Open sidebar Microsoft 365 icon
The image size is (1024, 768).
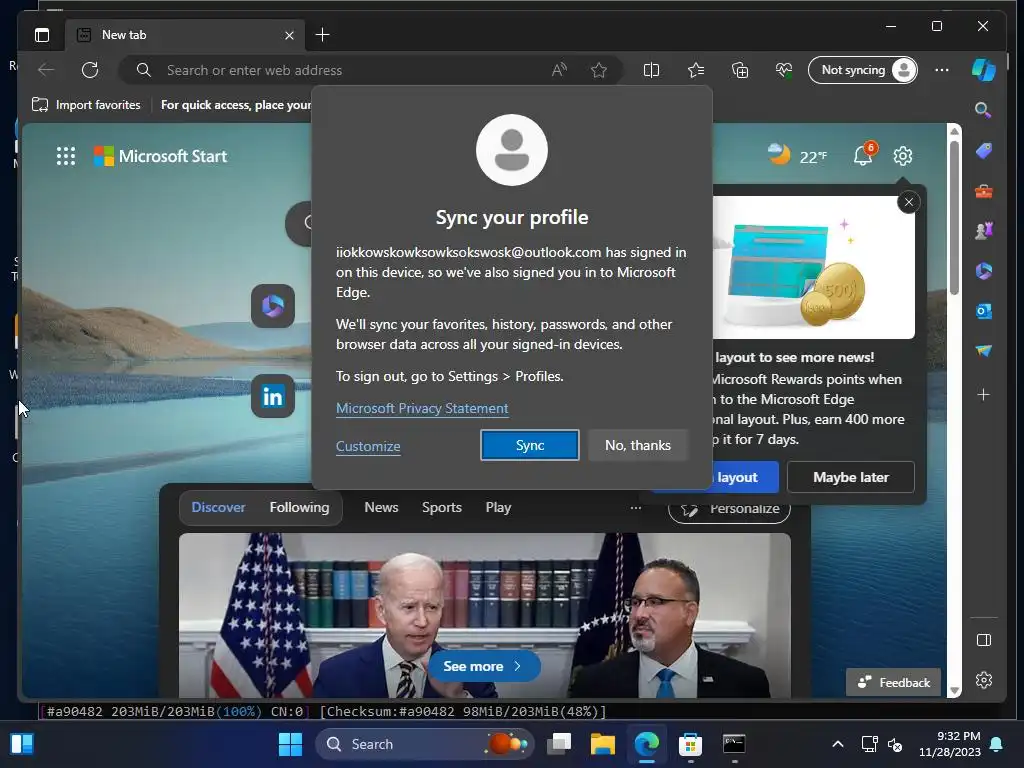point(984,271)
